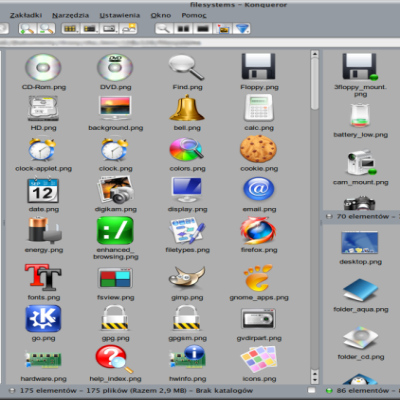Screen dimensions: 400x400
Task: Click the scrollbar up arrow
Action: 315,54
